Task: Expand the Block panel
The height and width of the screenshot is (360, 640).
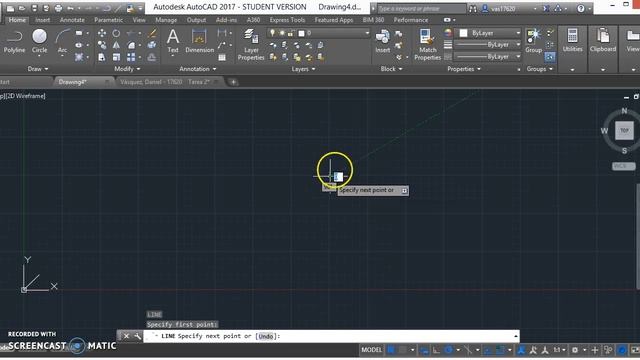Action: point(391,69)
